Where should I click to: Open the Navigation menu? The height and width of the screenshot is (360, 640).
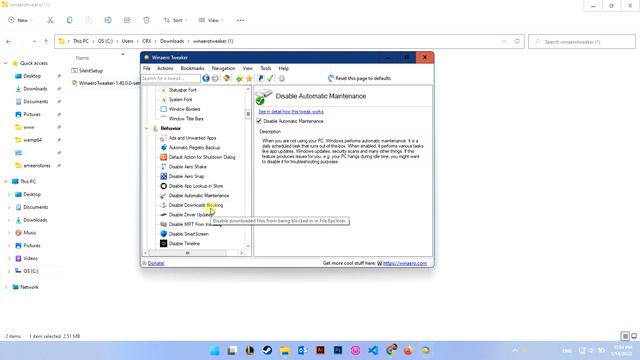pos(223,68)
